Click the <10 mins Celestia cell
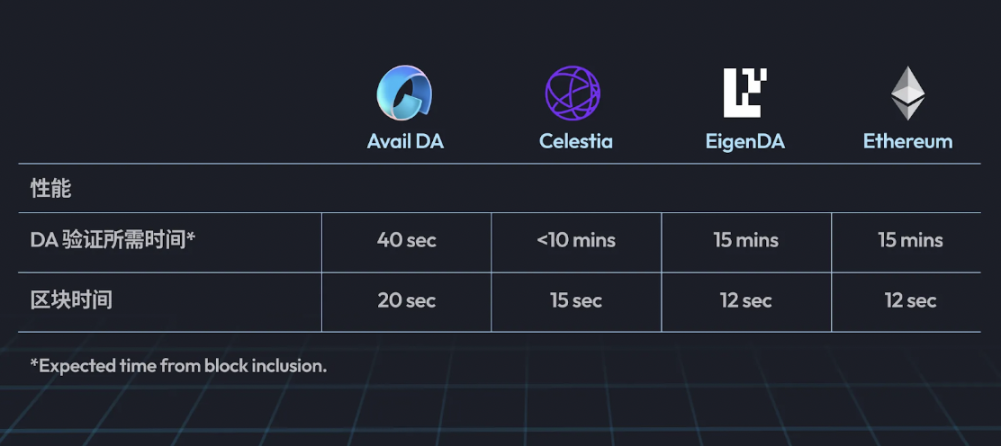Image resolution: width=1001 pixels, height=446 pixels. tap(576, 241)
